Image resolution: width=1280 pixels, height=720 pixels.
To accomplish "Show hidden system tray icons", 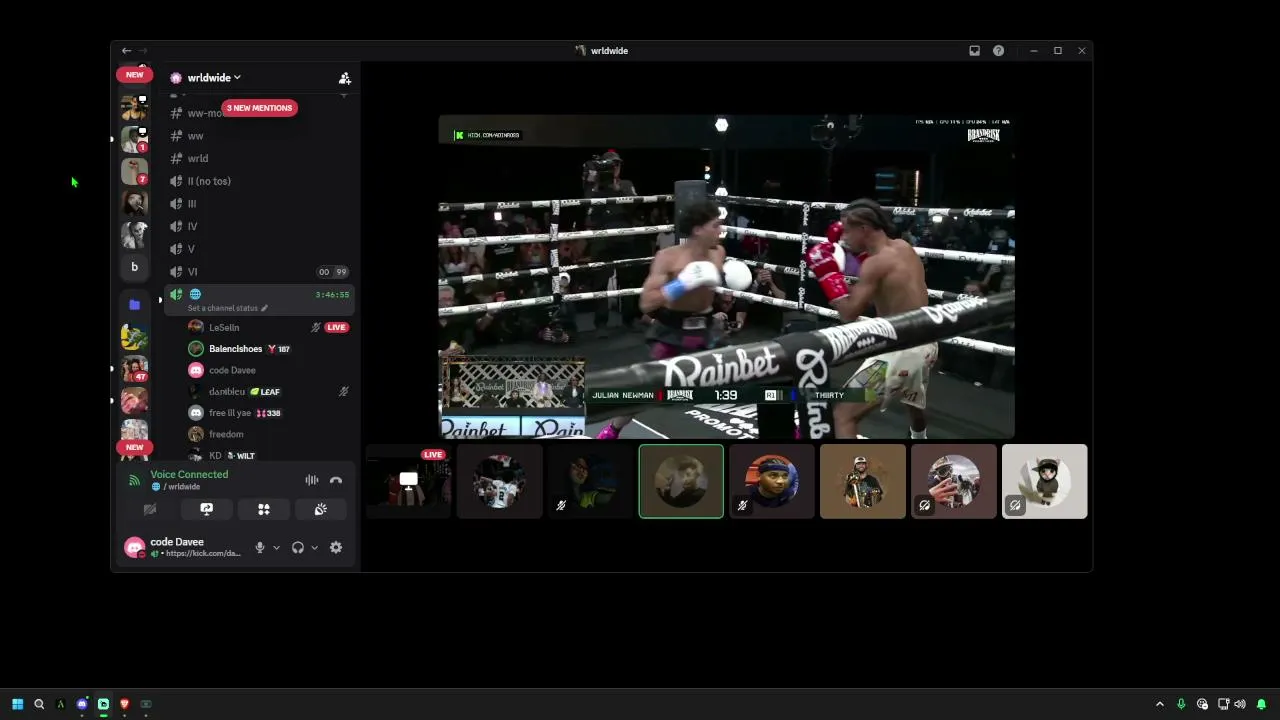I will coord(1160,704).
